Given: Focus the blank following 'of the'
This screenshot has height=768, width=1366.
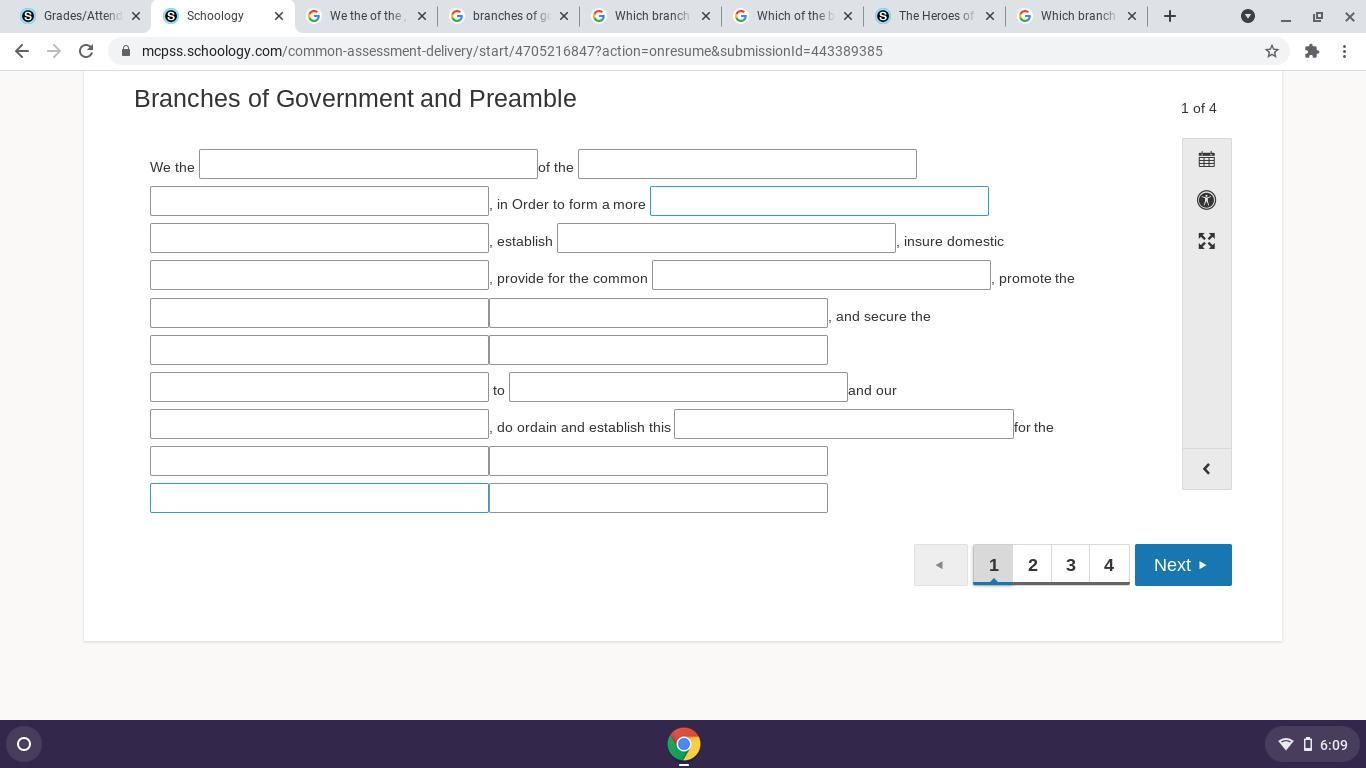Looking at the screenshot, I should point(747,164).
